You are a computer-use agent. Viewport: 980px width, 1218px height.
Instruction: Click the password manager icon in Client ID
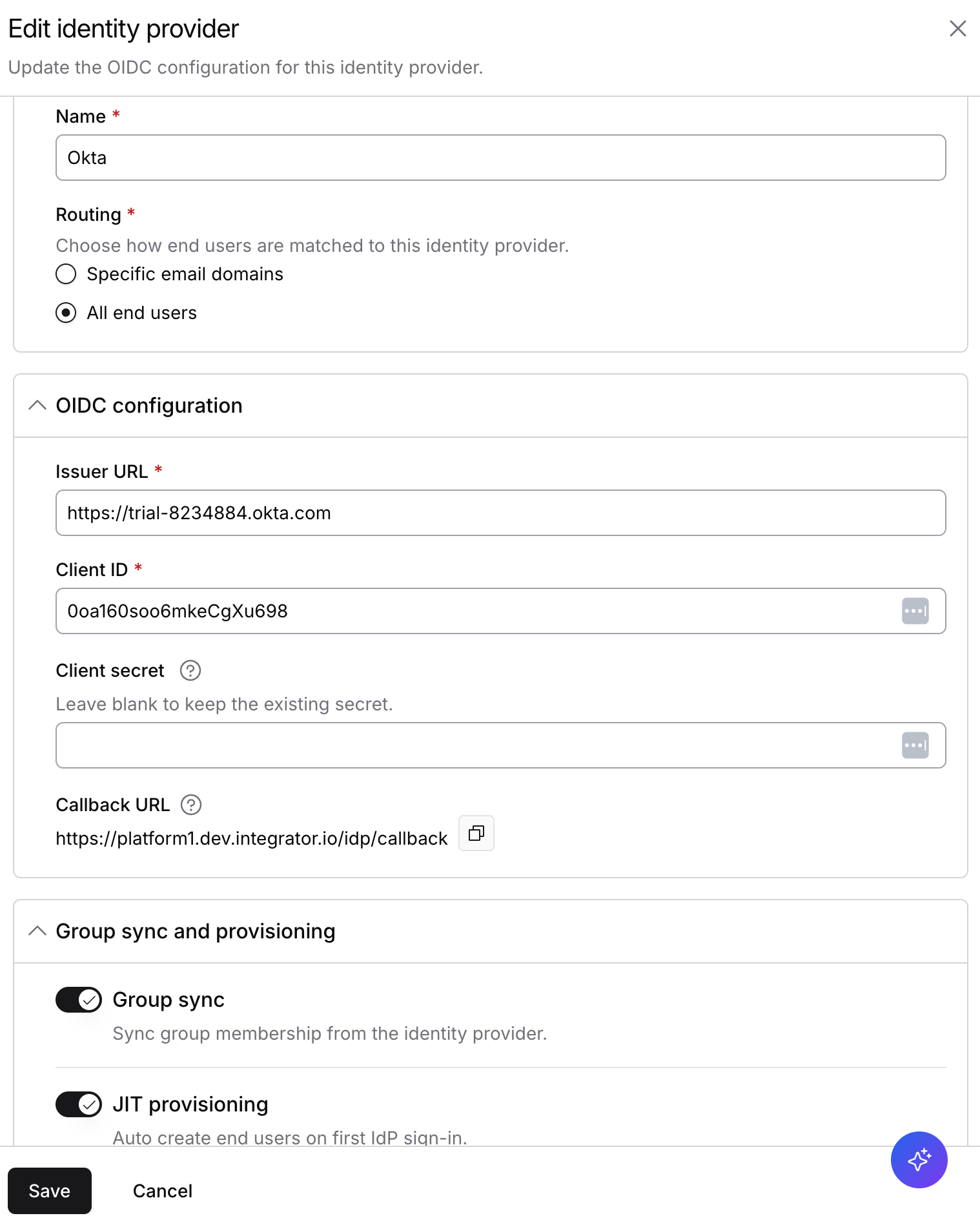point(915,611)
